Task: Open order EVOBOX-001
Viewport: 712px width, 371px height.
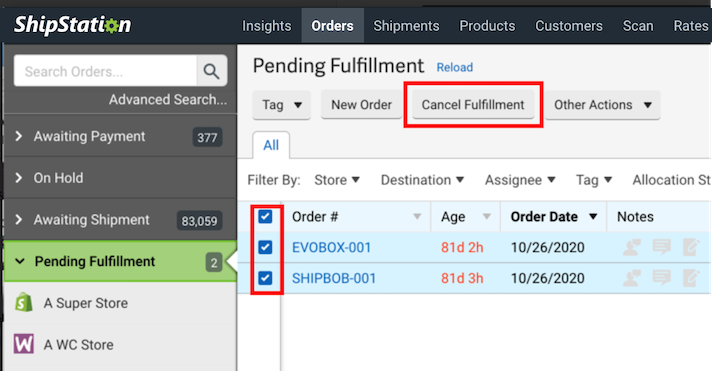Action: point(331,247)
